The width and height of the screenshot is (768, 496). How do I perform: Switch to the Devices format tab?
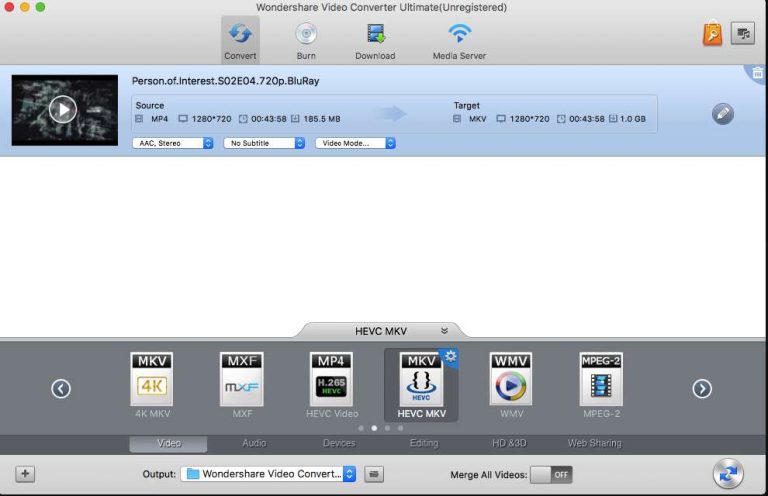coord(339,443)
